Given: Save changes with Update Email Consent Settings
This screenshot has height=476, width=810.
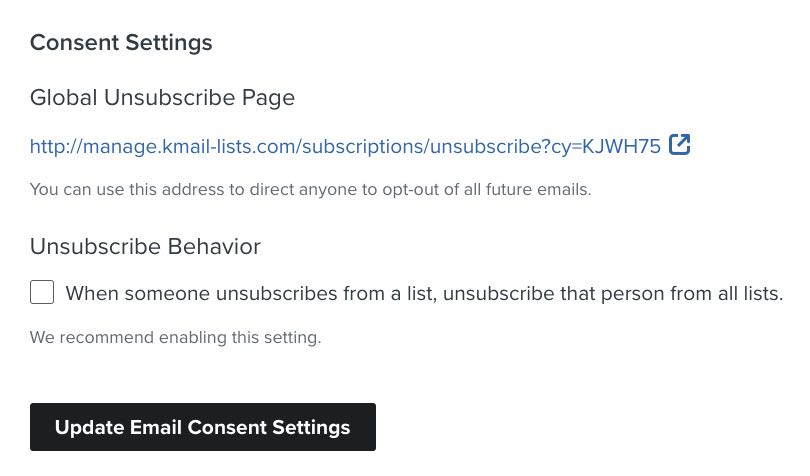Looking at the screenshot, I should click(x=203, y=427).
